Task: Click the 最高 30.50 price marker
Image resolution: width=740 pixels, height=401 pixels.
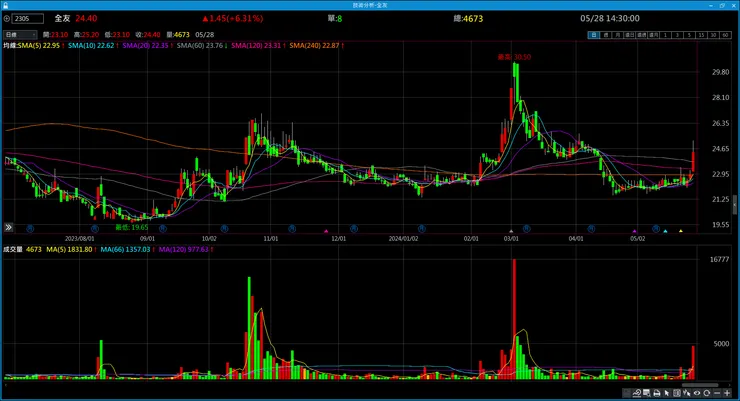Action: click(514, 57)
